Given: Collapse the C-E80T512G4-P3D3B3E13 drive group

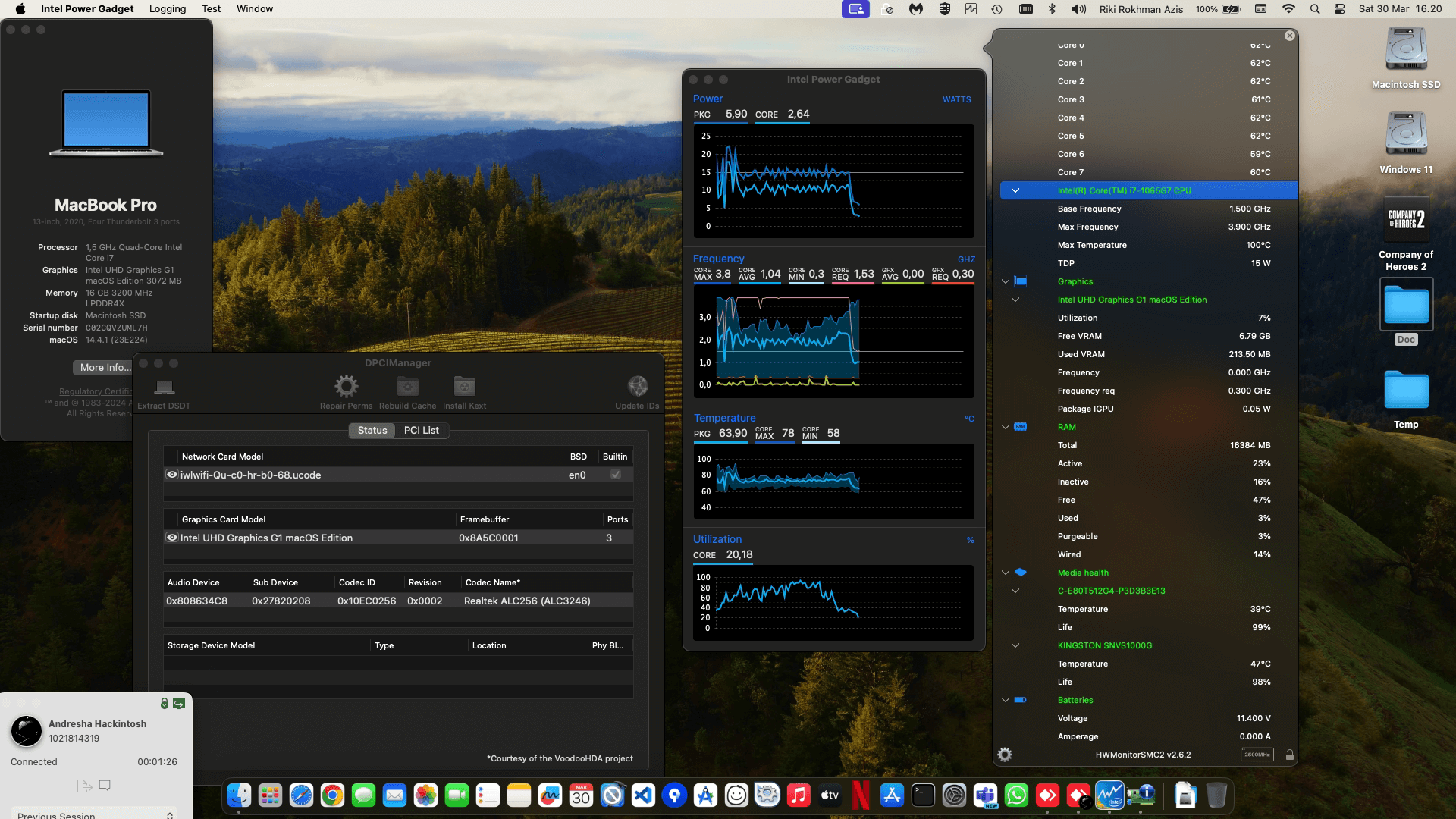Looking at the screenshot, I should [x=1015, y=591].
